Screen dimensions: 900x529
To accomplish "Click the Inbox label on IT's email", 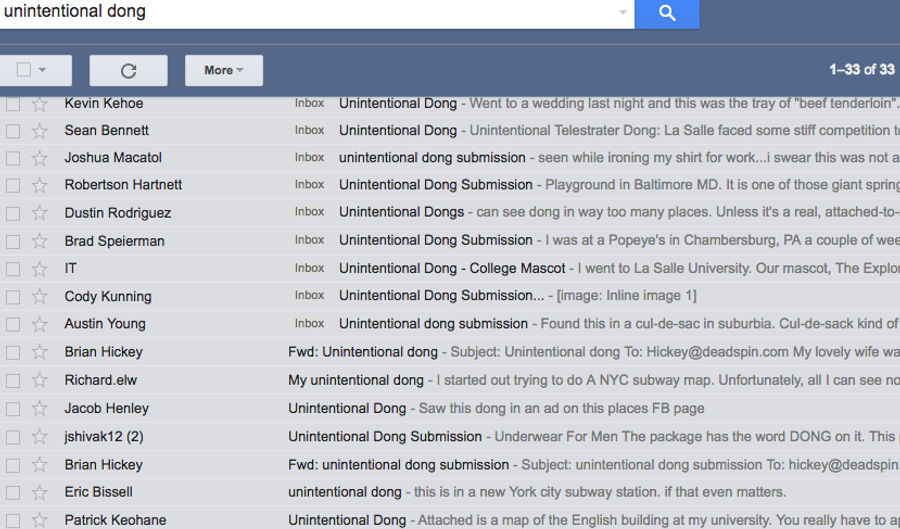I will coord(309,268).
